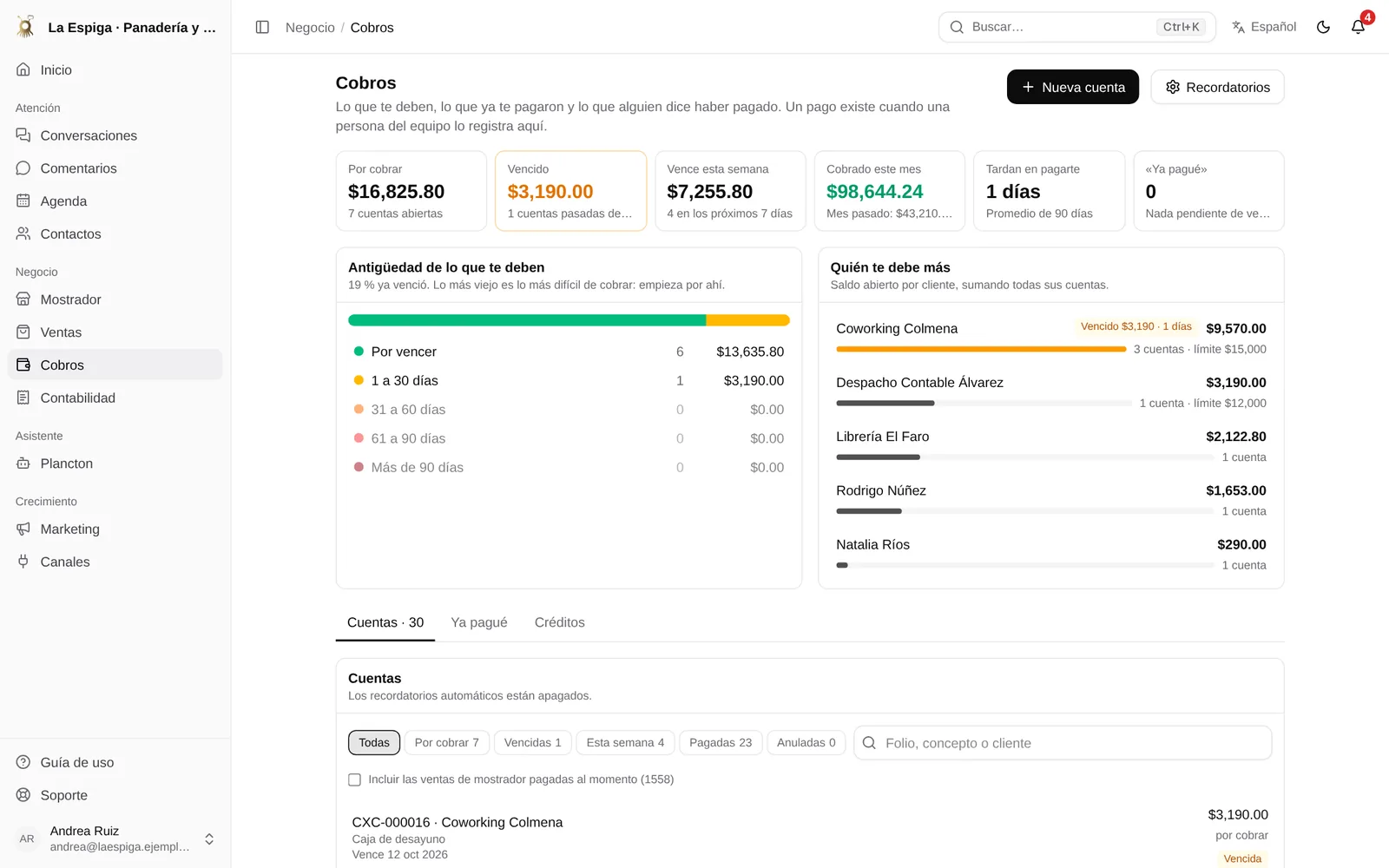Go to Cobros in the sidebar
Viewport: 1389px width, 868px height.
pyautogui.click(x=115, y=365)
